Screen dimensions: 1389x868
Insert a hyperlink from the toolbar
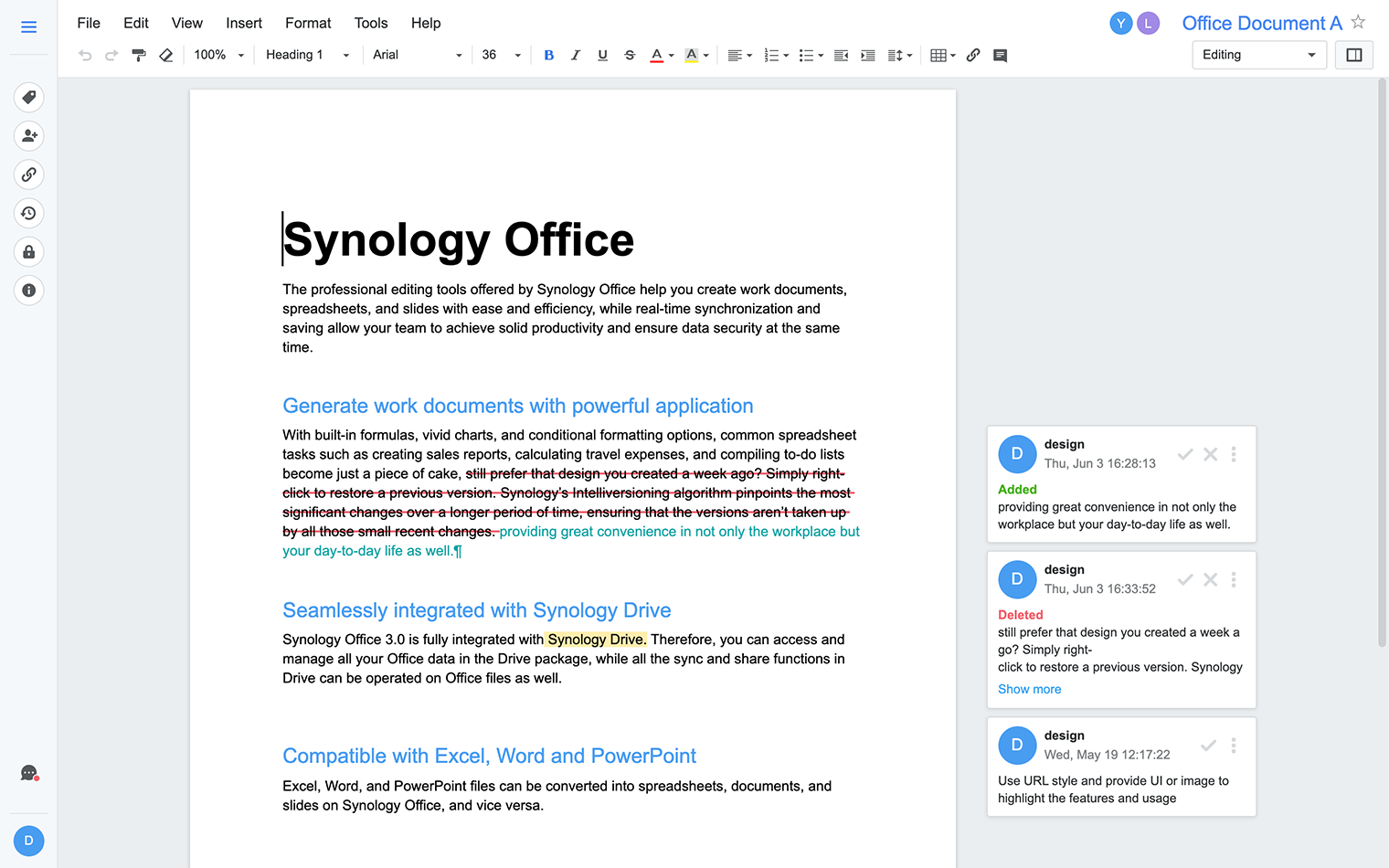[973, 56]
